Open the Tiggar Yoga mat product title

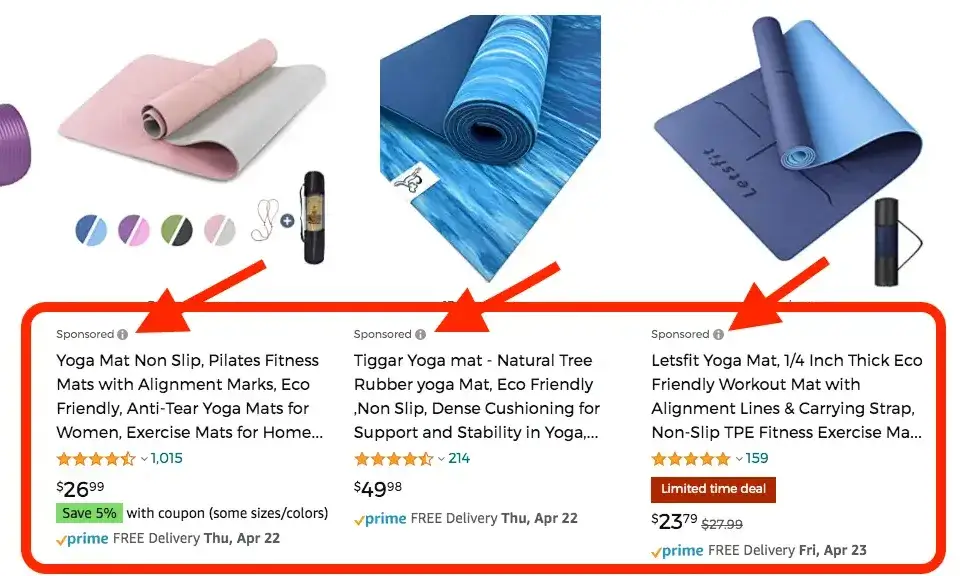click(x=476, y=396)
